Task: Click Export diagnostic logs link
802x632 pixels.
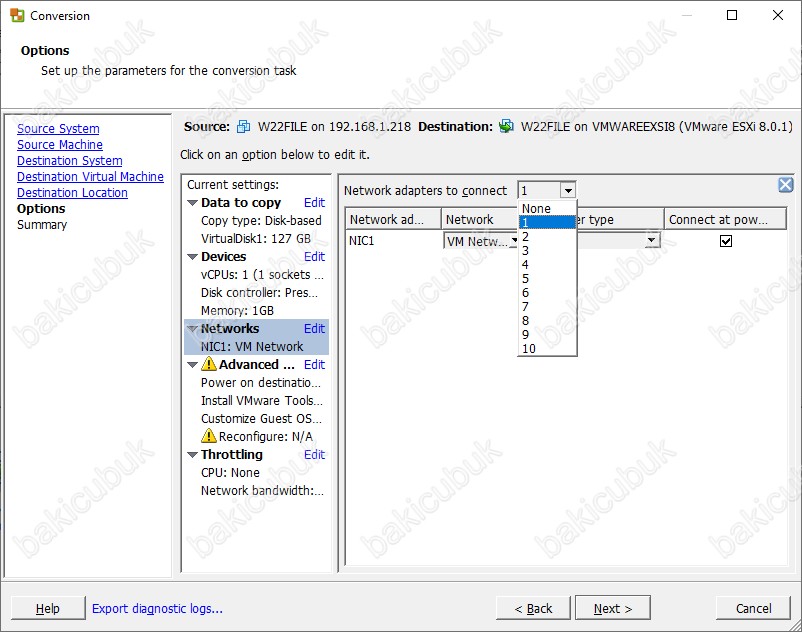Action: [157, 608]
